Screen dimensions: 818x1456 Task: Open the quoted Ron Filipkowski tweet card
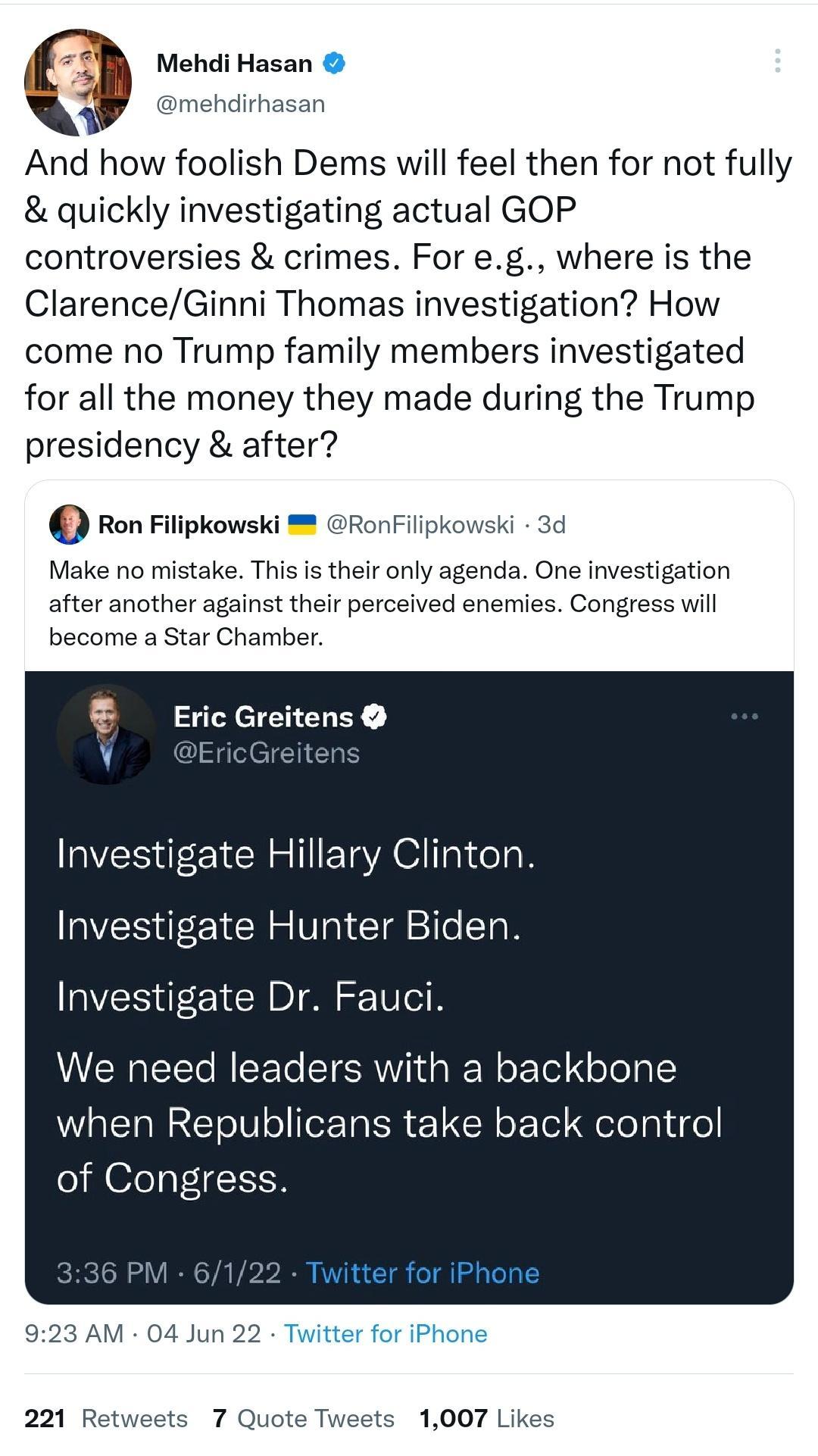[x=409, y=598]
